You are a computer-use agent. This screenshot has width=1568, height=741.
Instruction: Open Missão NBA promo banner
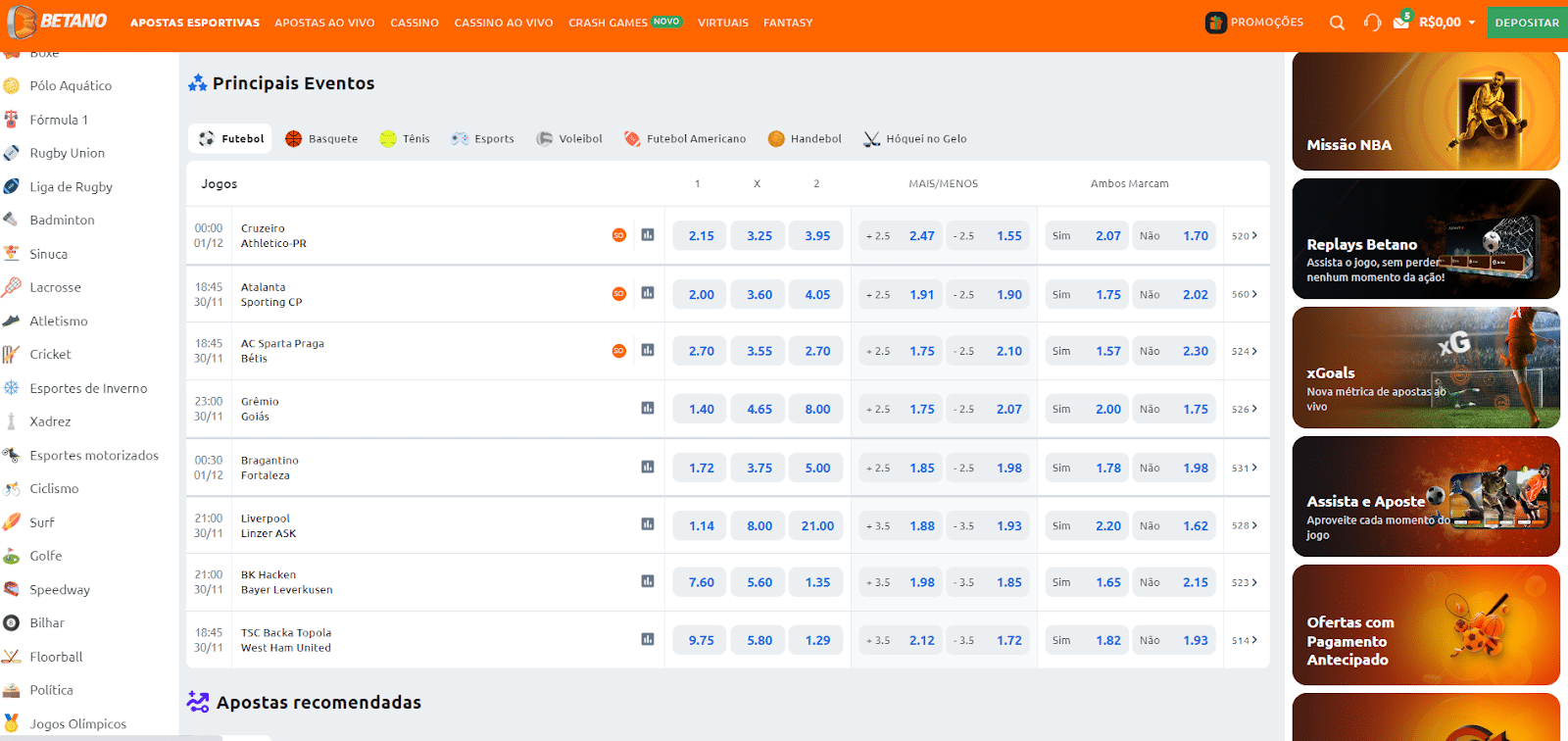(x=1426, y=111)
